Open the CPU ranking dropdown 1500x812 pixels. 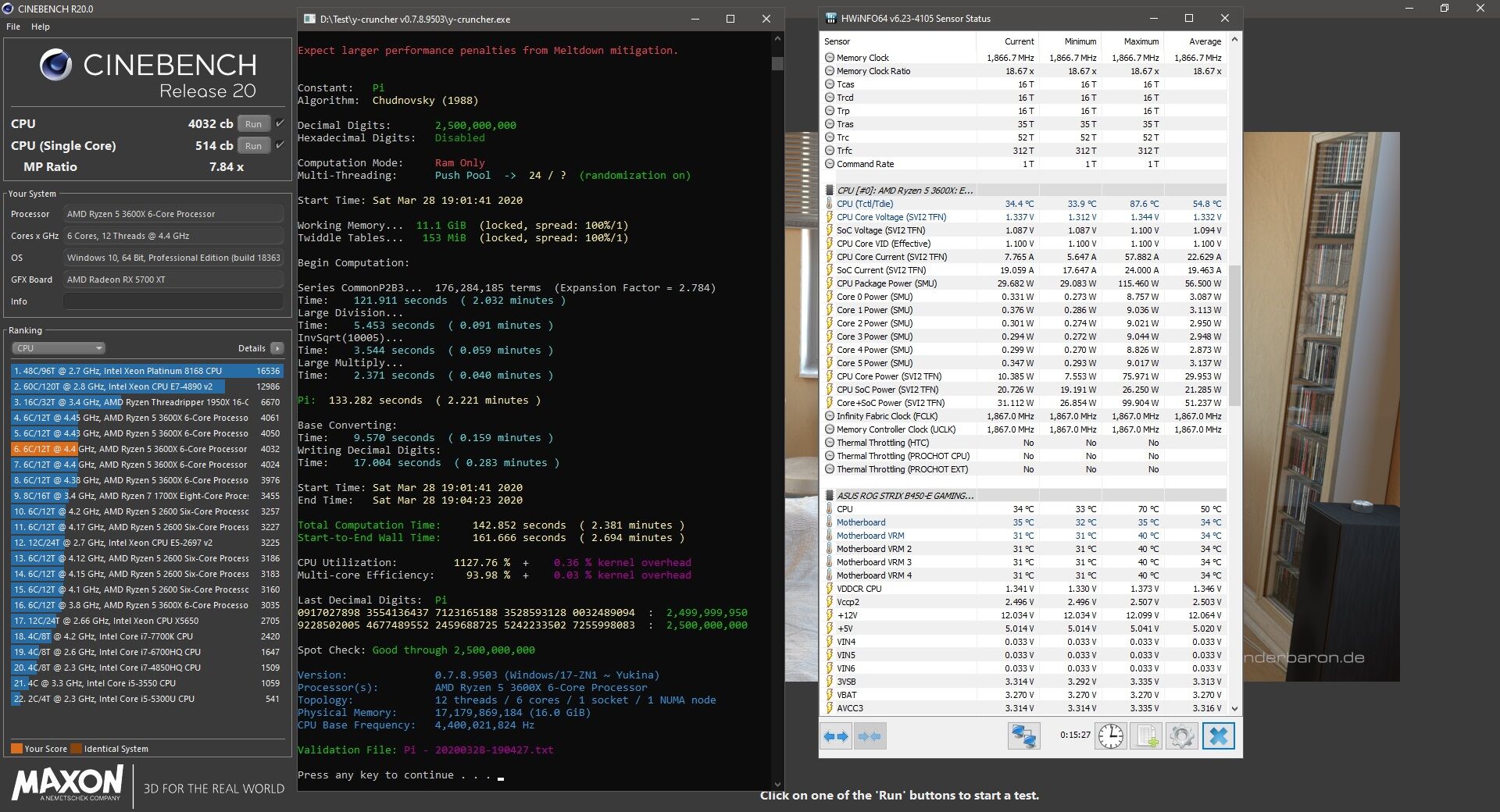59,348
